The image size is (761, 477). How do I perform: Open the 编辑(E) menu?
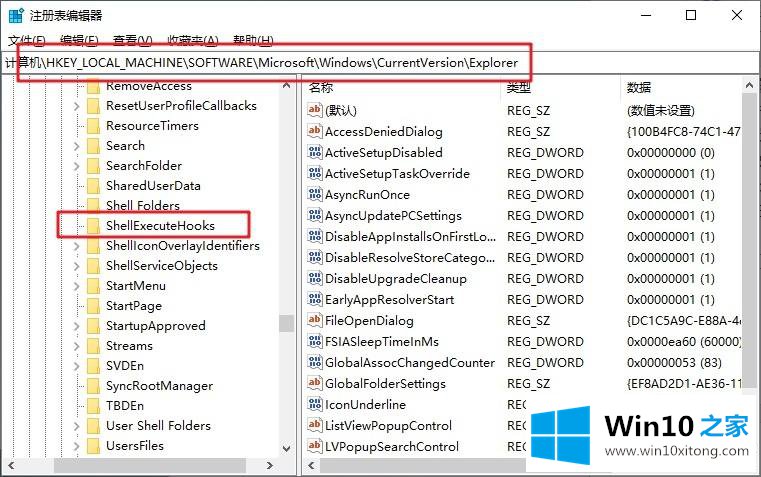click(79, 40)
